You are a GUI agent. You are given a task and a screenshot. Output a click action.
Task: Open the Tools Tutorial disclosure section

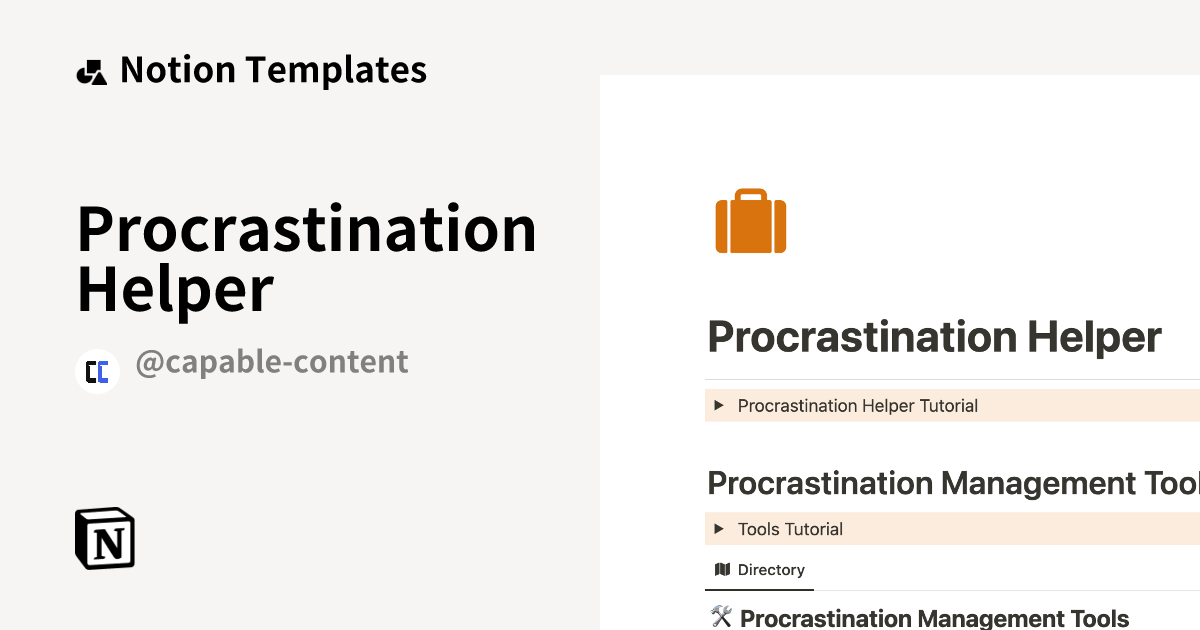point(790,529)
